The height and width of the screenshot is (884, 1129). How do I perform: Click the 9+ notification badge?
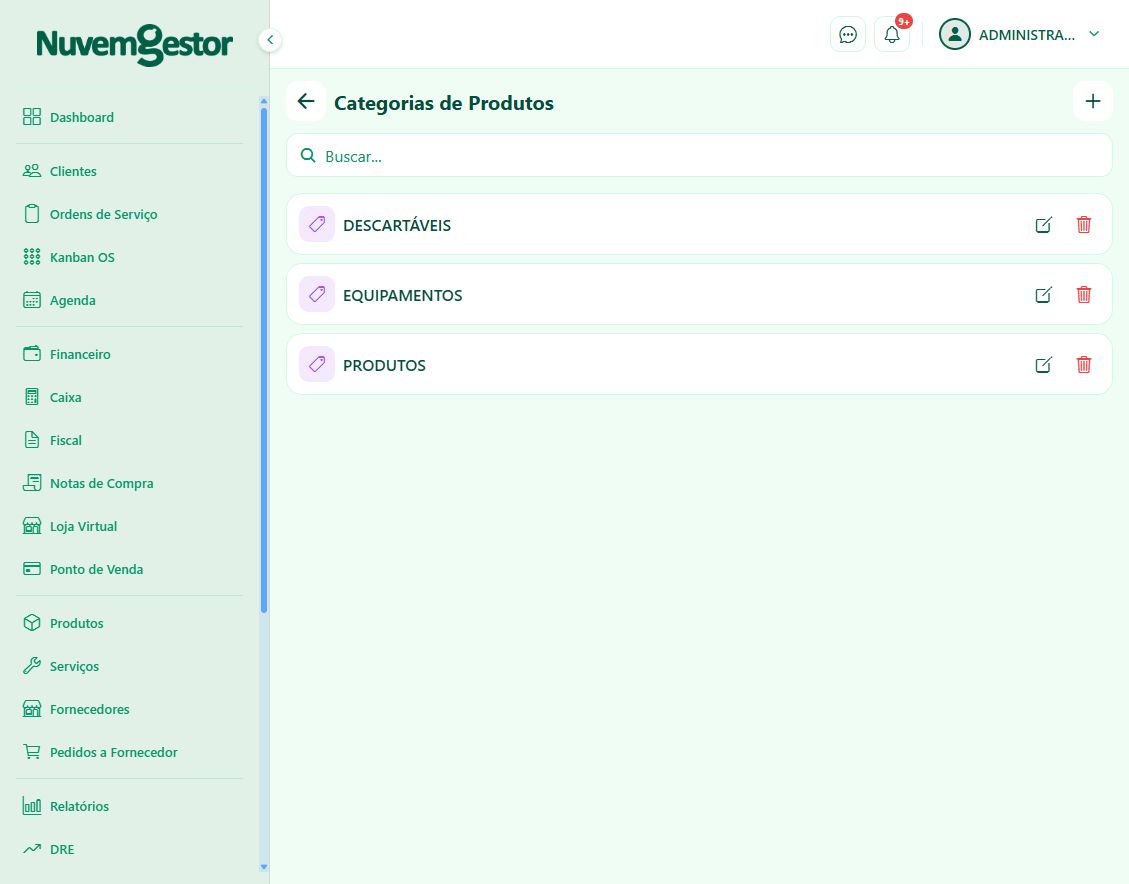tap(904, 22)
